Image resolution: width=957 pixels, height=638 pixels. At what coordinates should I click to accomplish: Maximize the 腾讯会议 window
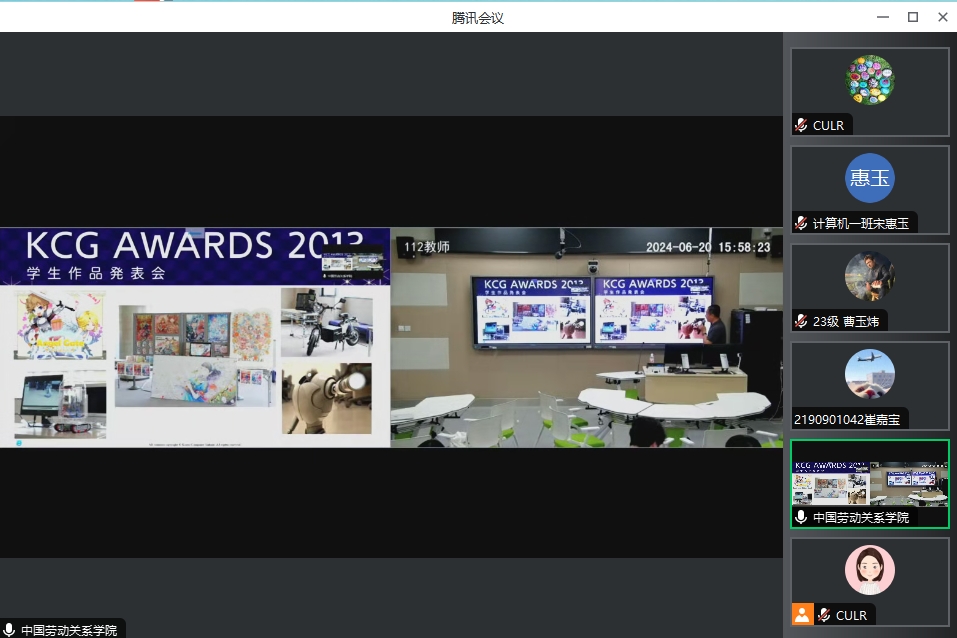(x=912, y=17)
